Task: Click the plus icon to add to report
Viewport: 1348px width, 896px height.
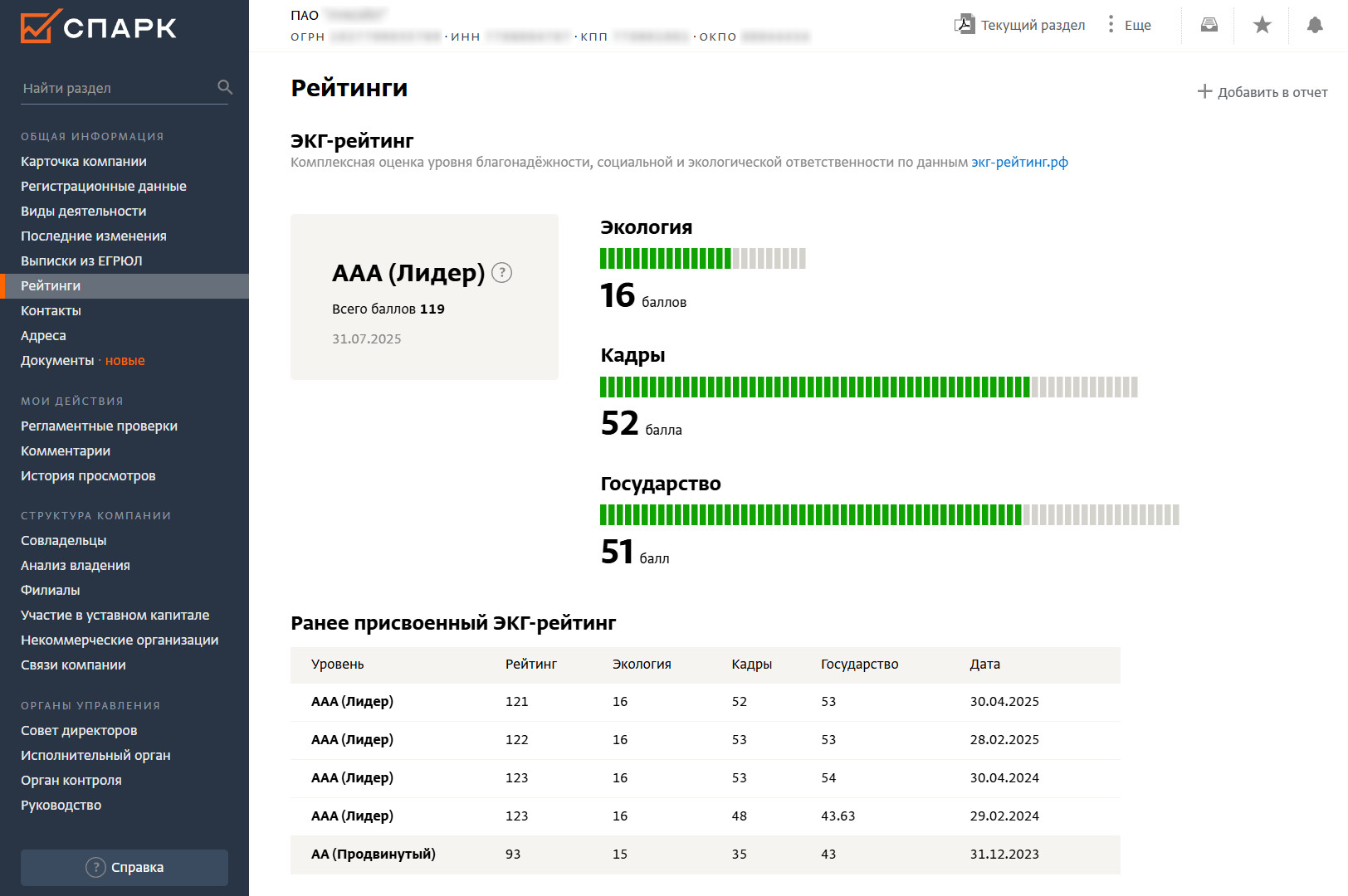Action: click(1204, 91)
